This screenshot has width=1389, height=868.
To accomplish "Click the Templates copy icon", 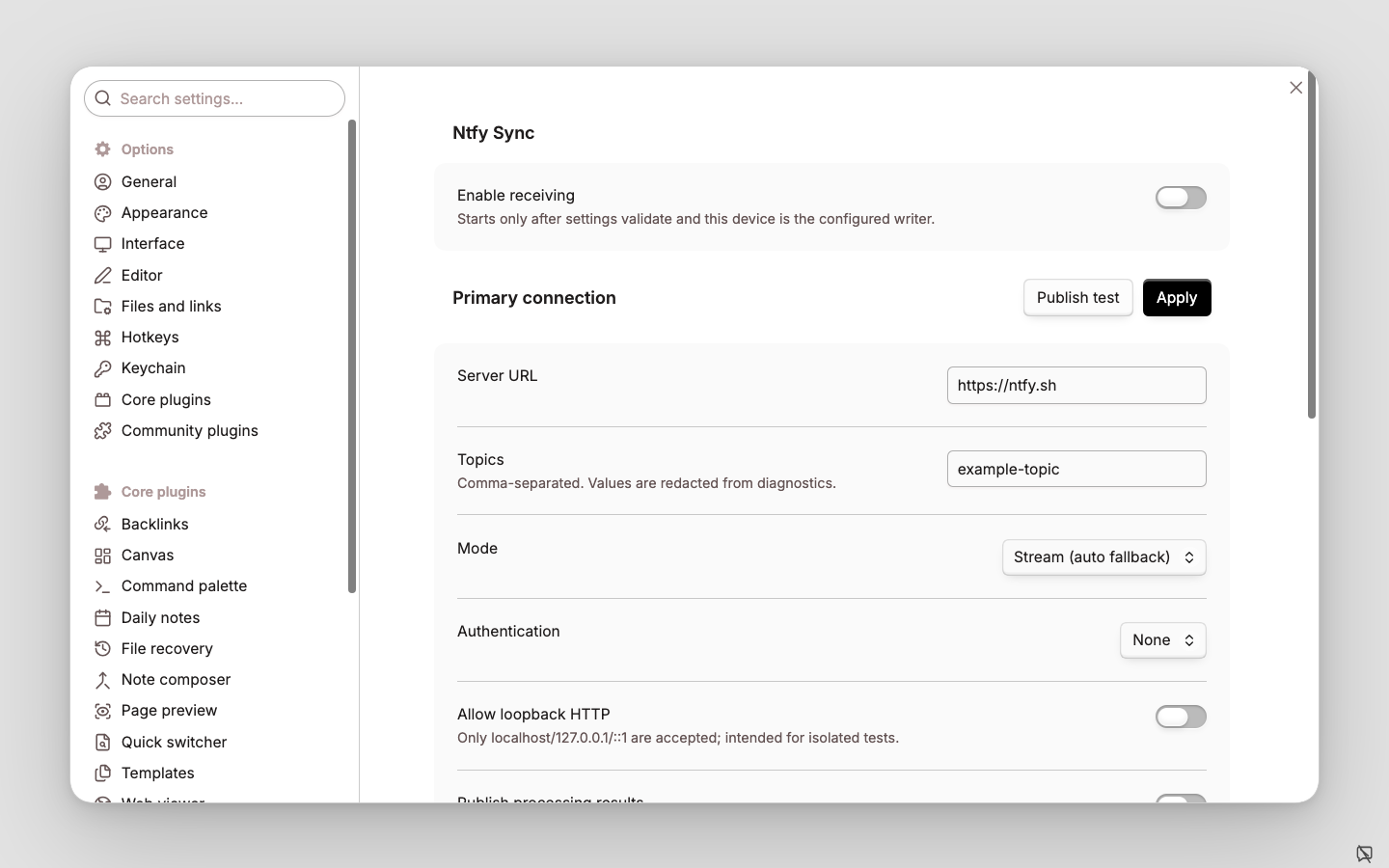I will pos(103,773).
